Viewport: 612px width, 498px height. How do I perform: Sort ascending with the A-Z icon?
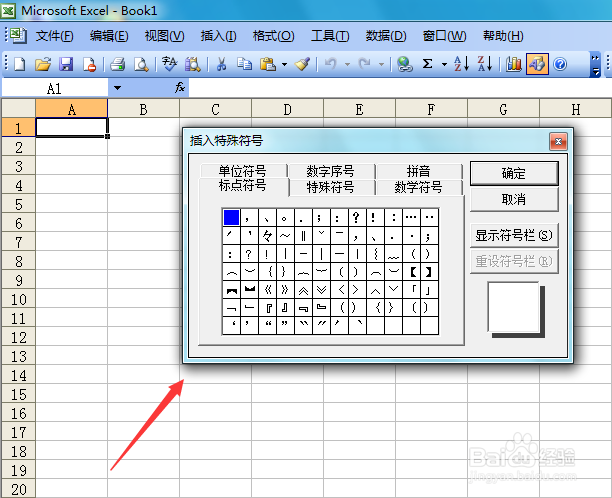click(x=461, y=64)
